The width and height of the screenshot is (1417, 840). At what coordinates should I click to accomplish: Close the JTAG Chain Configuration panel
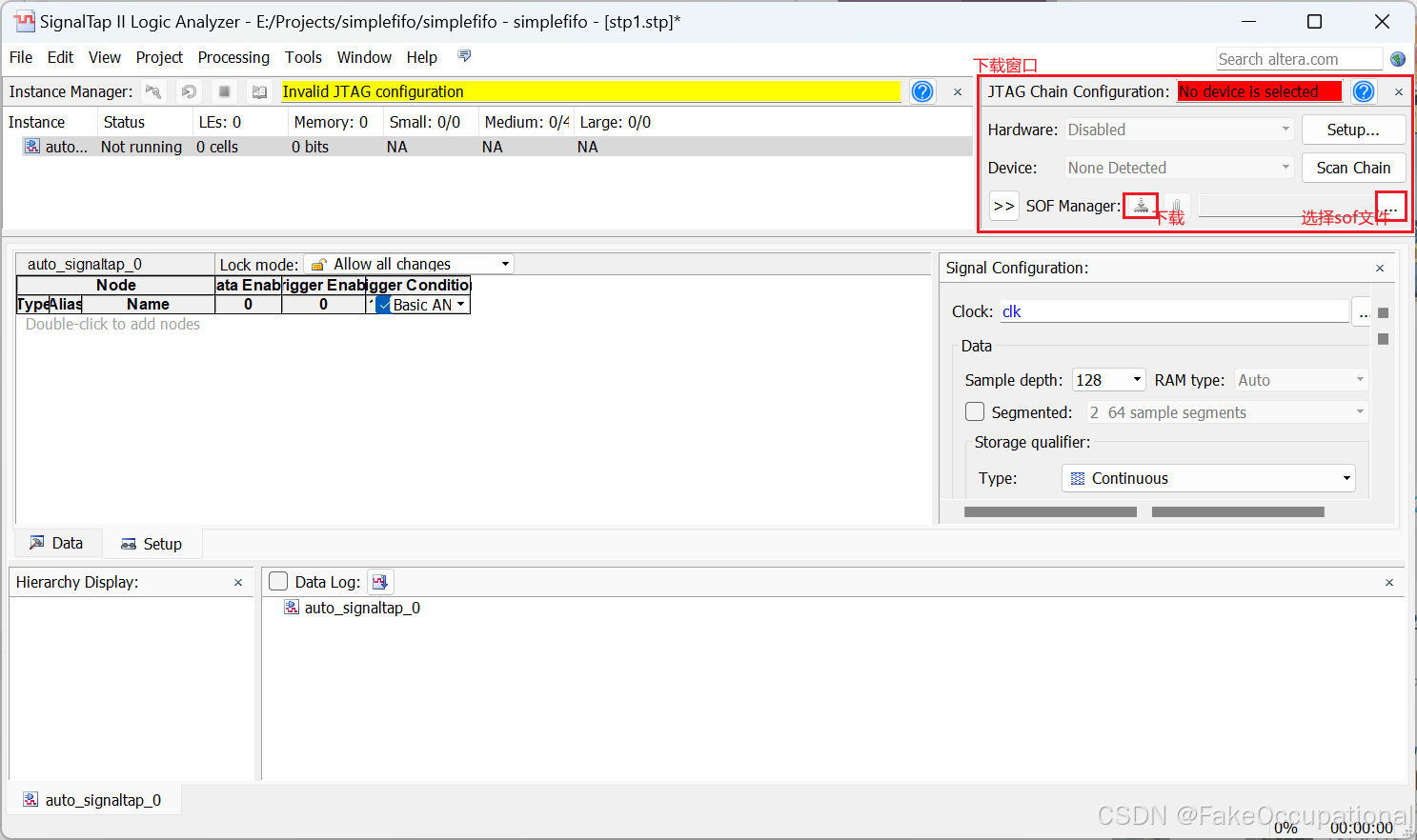tap(1399, 92)
